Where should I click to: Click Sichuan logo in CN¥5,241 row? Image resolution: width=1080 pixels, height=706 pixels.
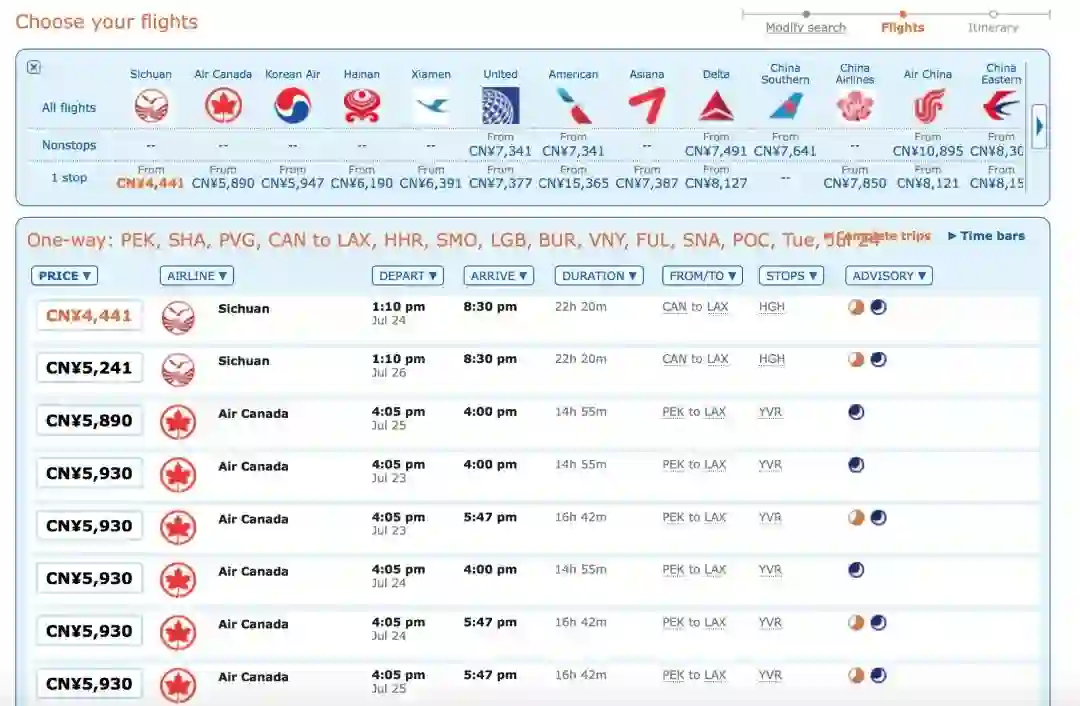[178, 370]
